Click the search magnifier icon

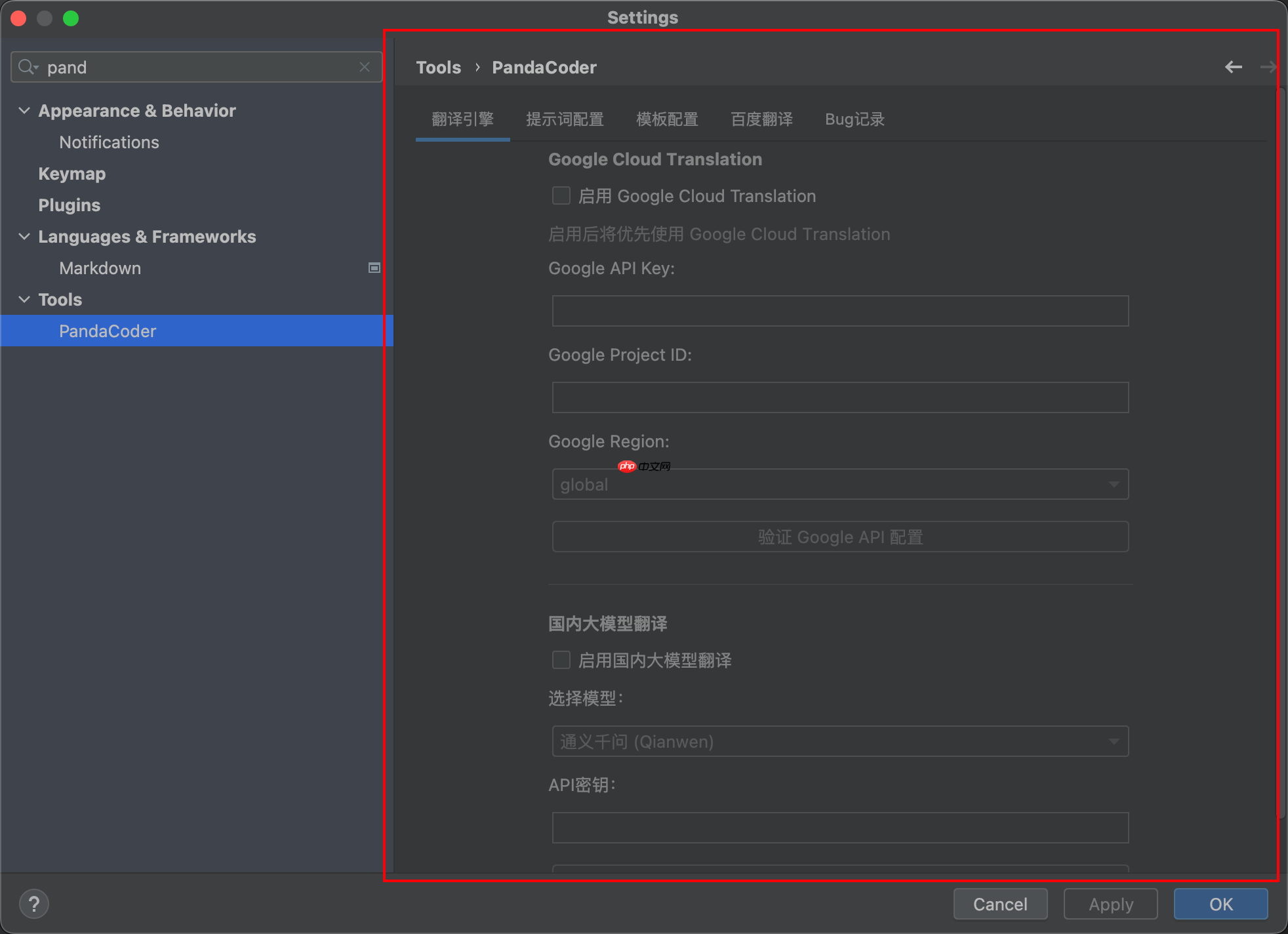pos(28,66)
